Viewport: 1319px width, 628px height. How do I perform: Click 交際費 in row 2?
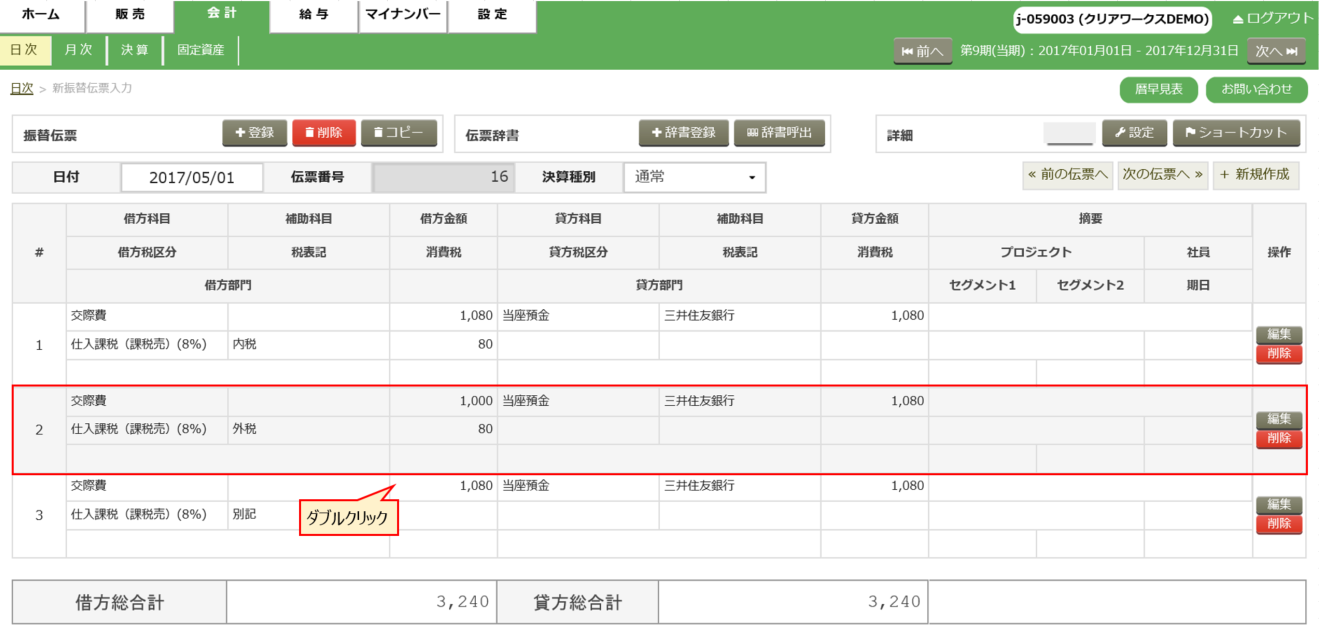89,401
